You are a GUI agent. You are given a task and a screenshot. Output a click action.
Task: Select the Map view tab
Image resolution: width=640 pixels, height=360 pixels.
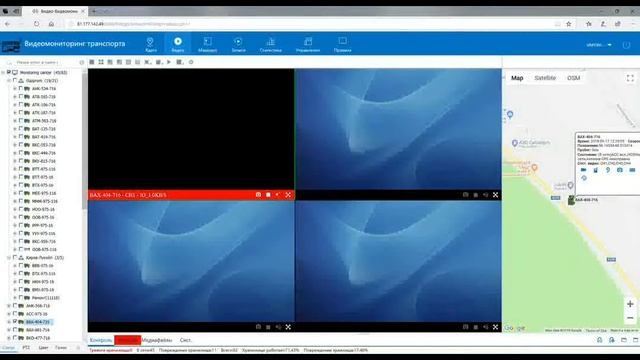pos(517,78)
